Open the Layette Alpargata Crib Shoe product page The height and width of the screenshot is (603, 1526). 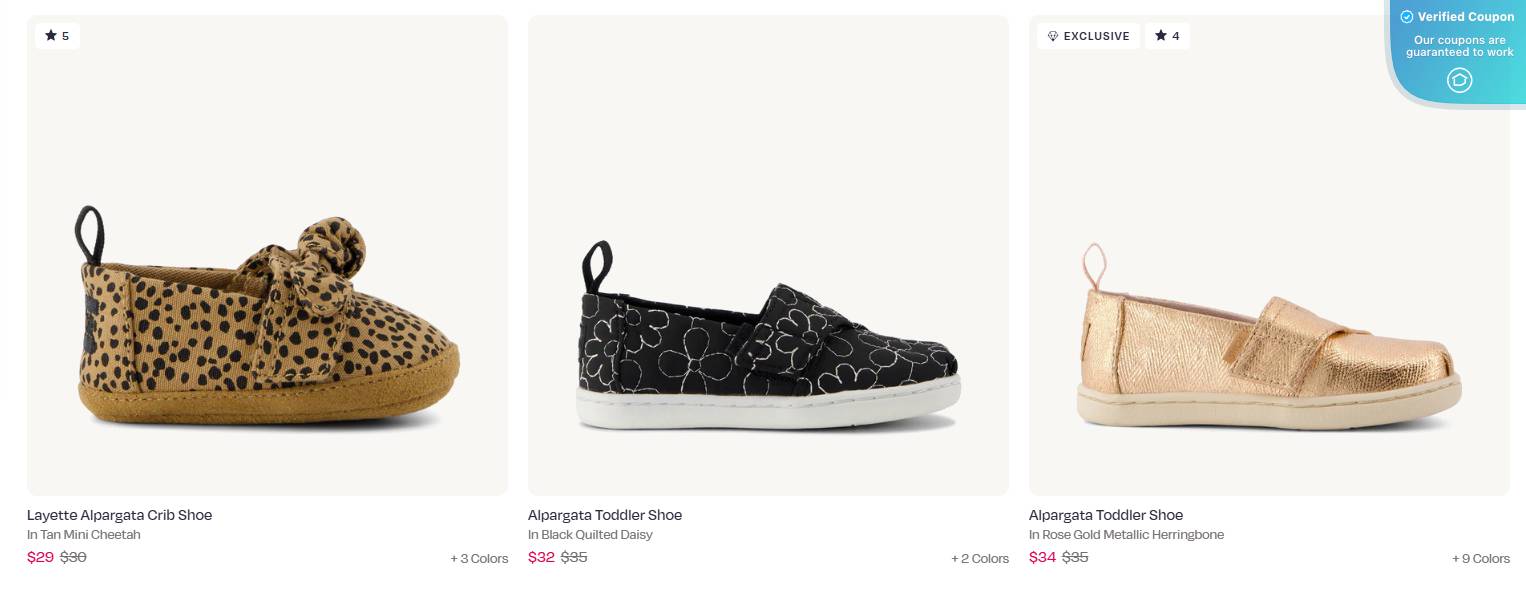click(x=119, y=515)
